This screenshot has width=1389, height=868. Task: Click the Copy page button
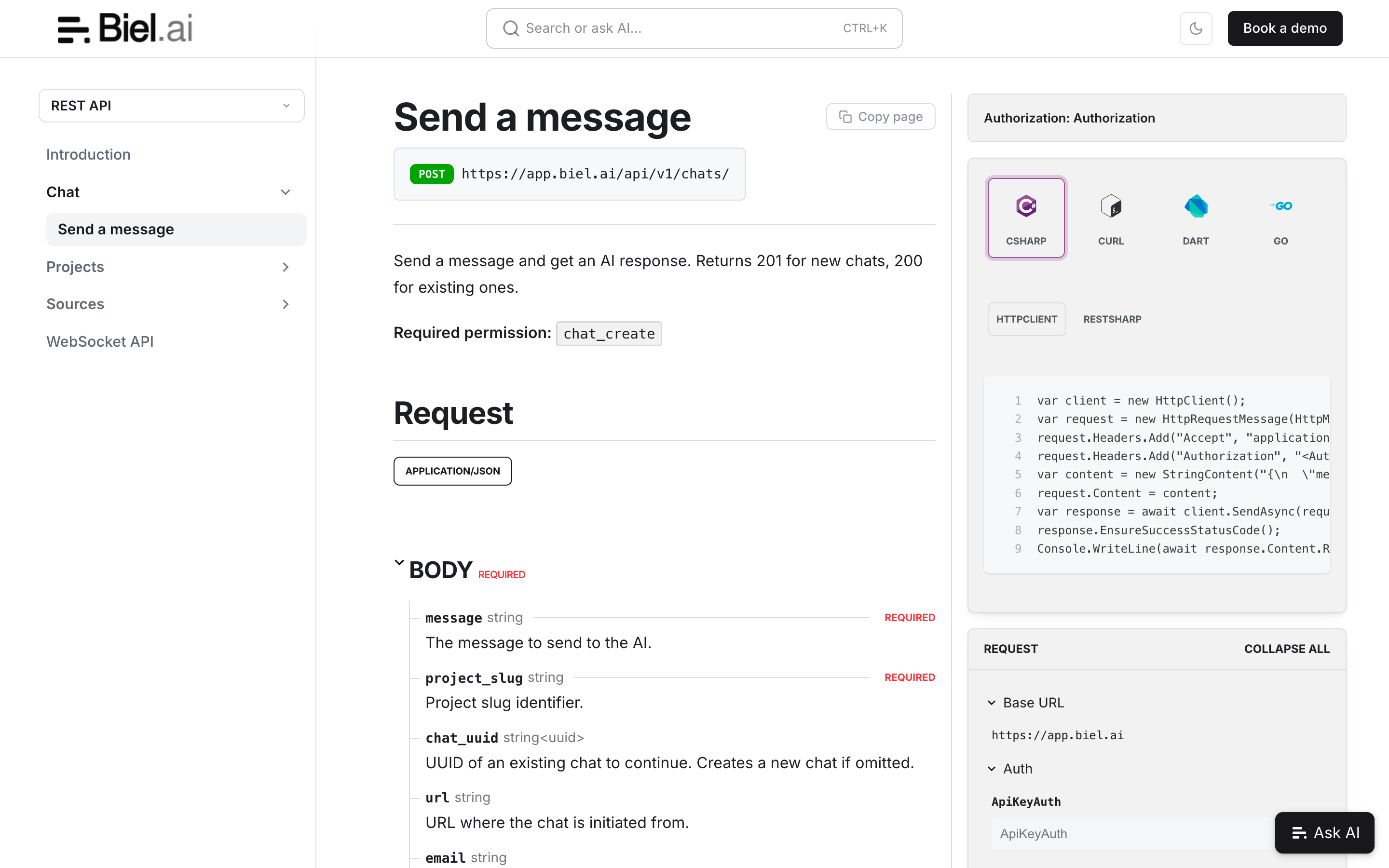[881, 117]
